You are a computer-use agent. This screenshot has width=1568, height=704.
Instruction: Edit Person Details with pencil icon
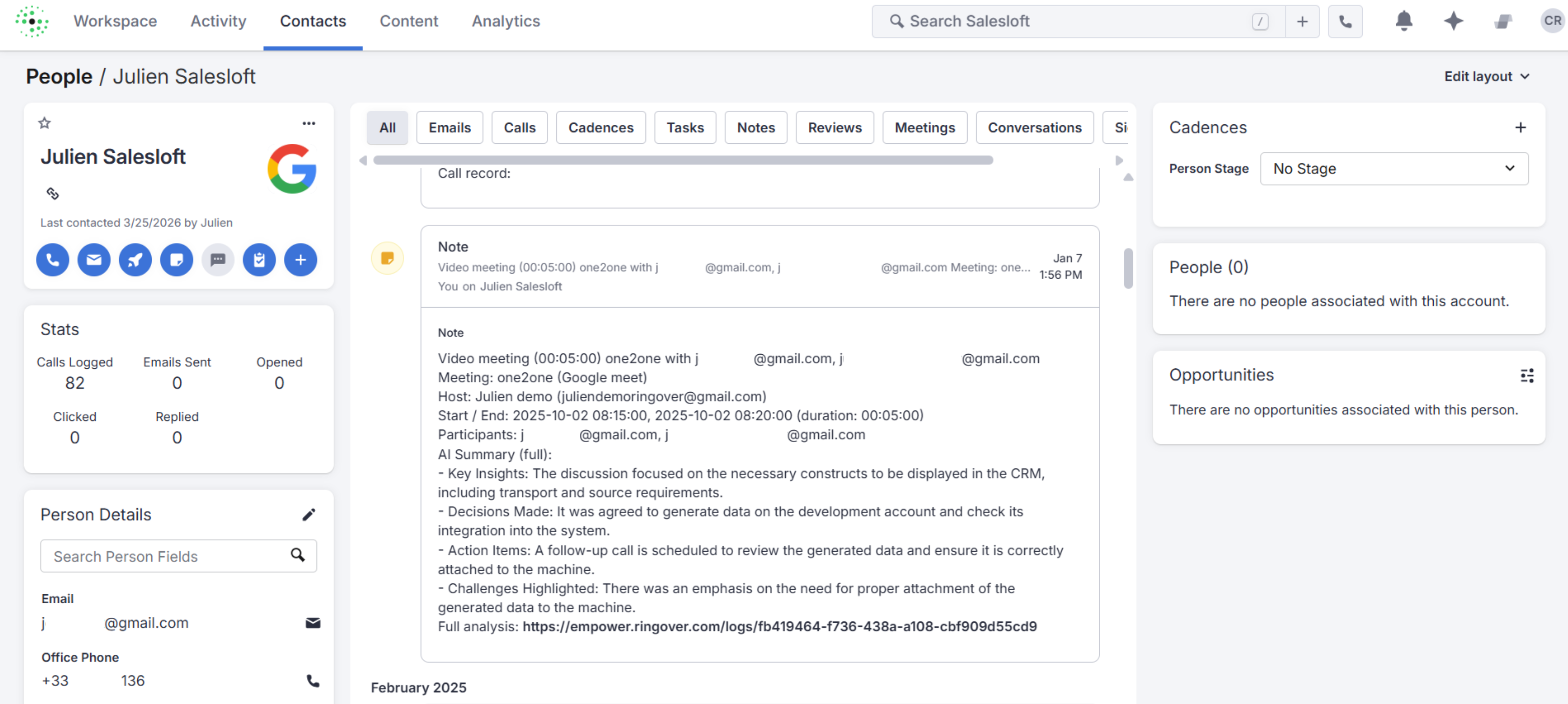coord(308,515)
